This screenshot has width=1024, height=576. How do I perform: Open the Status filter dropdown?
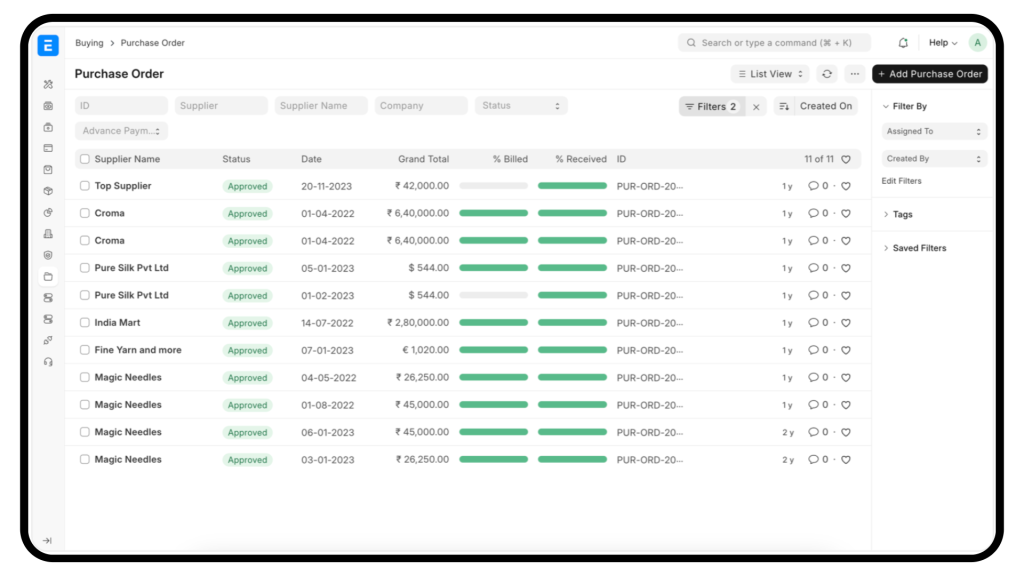click(520, 106)
